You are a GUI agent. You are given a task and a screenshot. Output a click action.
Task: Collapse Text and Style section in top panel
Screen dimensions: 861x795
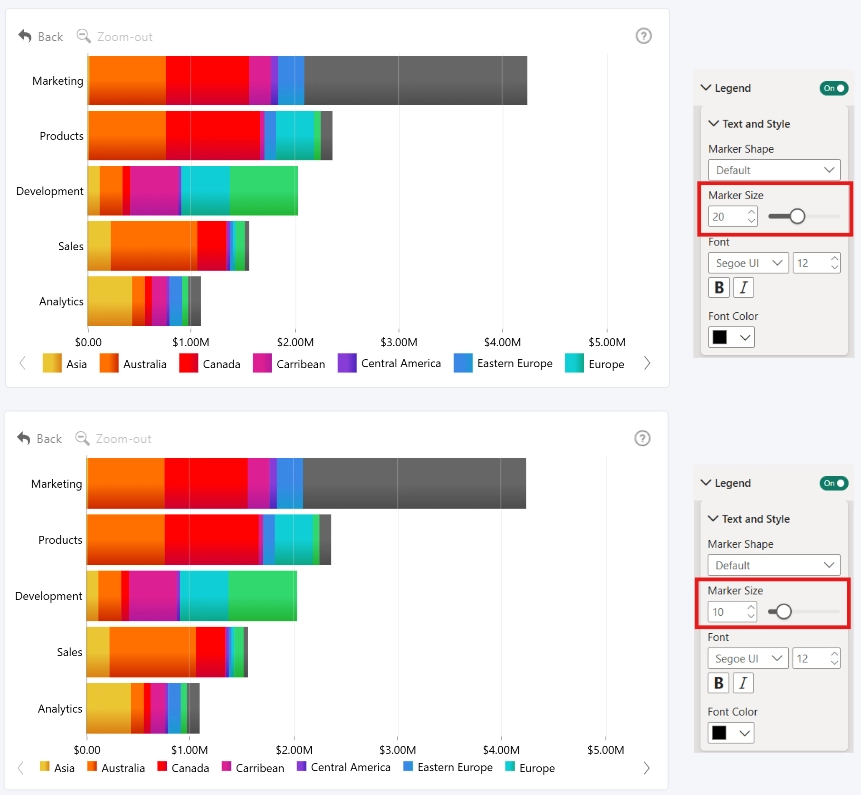coord(713,124)
